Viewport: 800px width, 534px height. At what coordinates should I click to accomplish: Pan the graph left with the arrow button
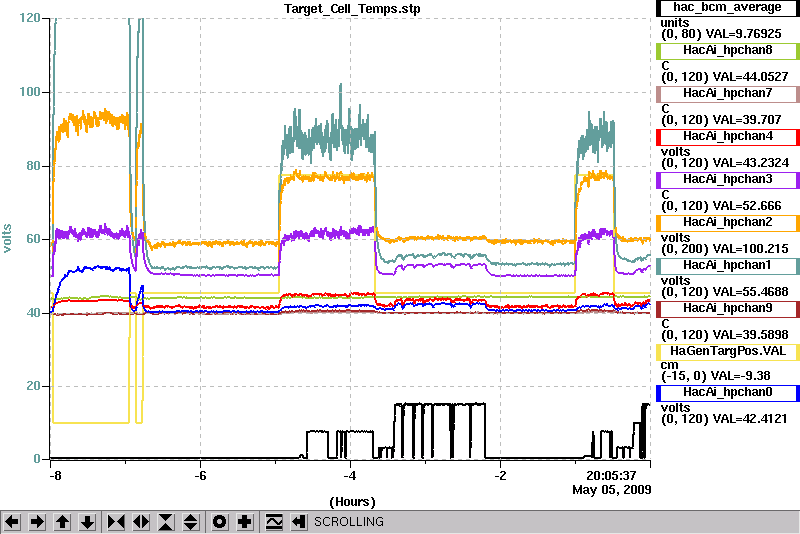pos(12,522)
